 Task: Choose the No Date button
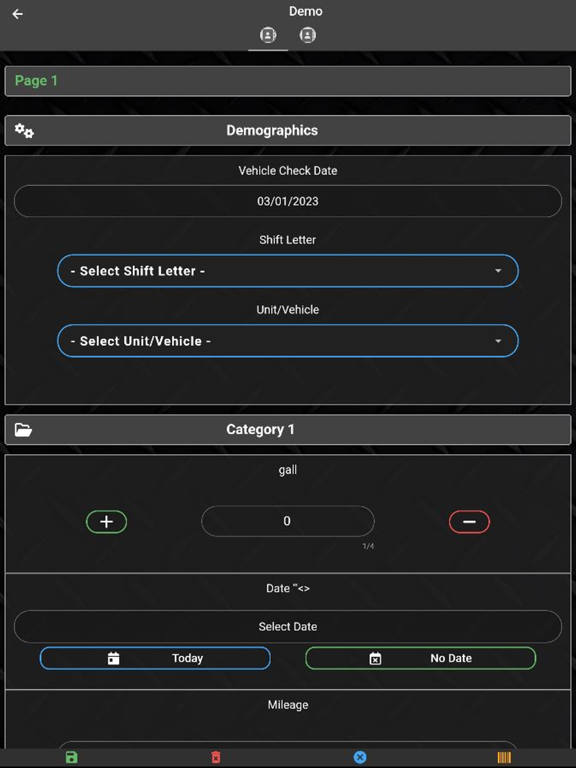coord(421,658)
